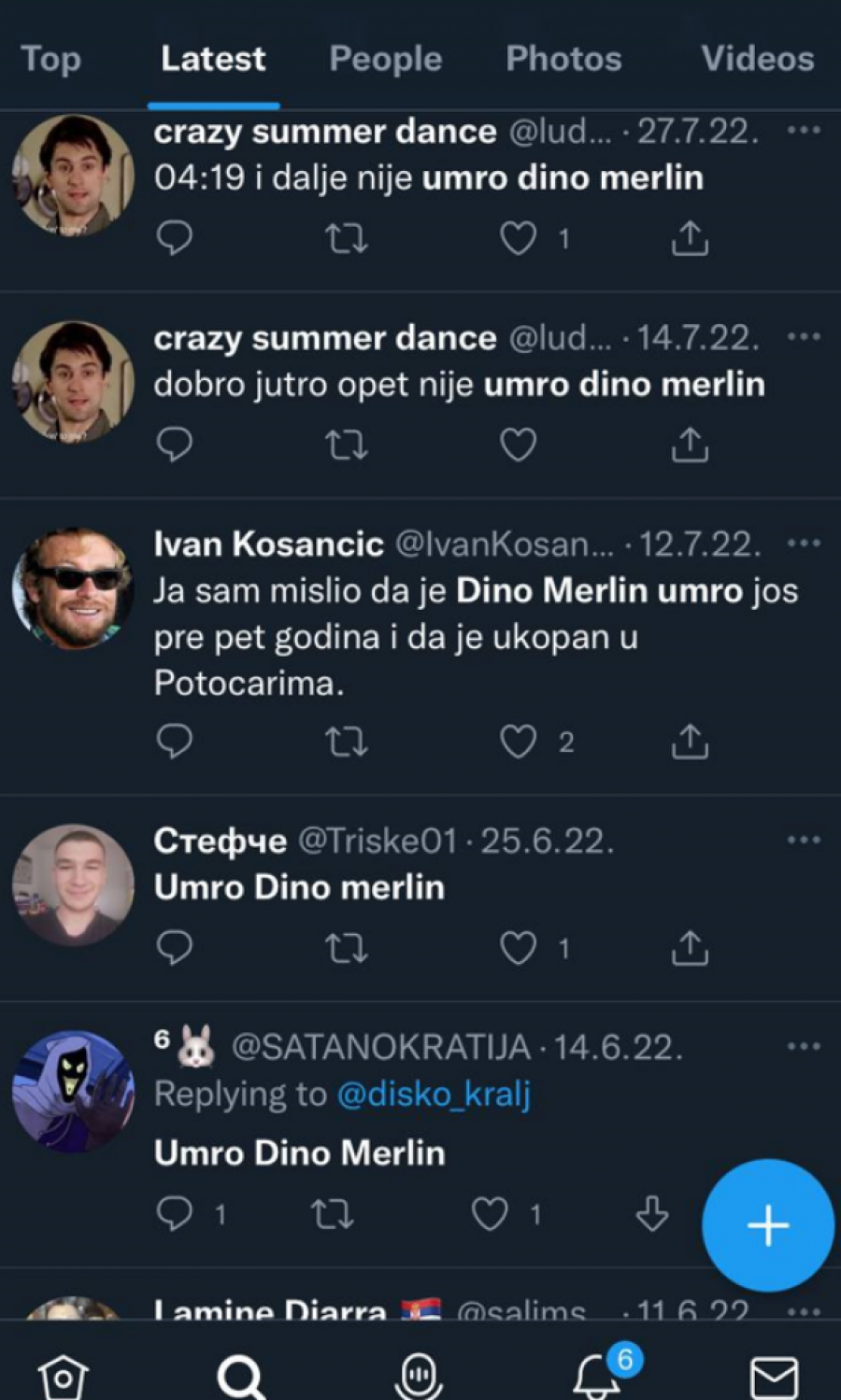The height and width of the screenshot is (1400, 841).
Task: Open Ivan Kosancic's profile name
Action: pyautogui.click(x=268, y=544)
